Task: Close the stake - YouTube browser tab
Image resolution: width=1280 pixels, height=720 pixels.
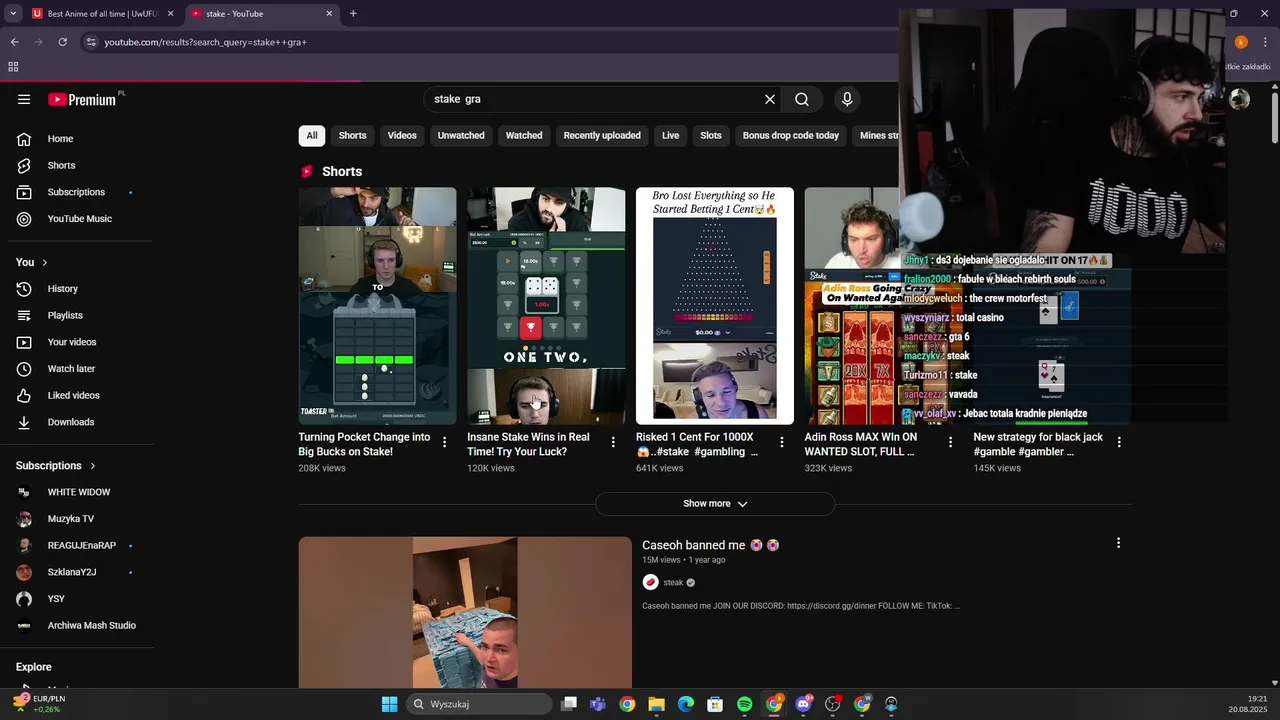Action: tap(329, 14)
